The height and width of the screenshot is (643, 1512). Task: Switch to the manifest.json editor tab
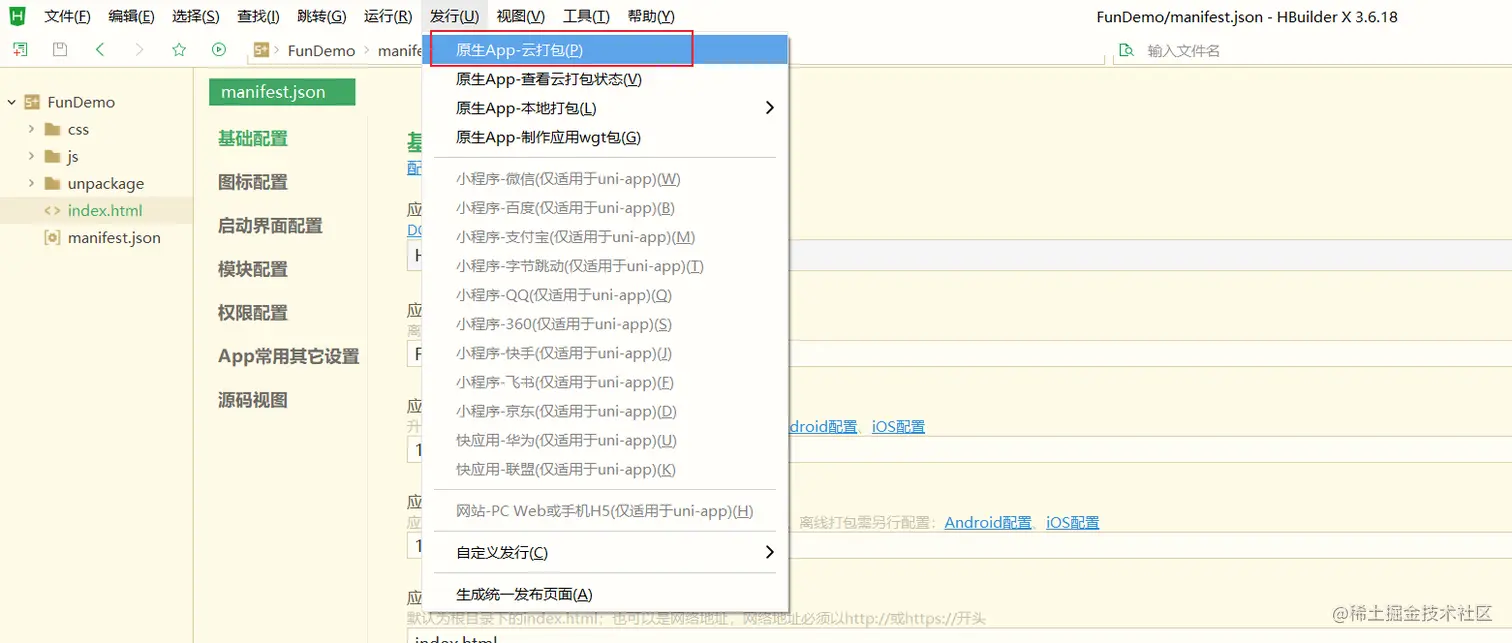pos(282,91)
